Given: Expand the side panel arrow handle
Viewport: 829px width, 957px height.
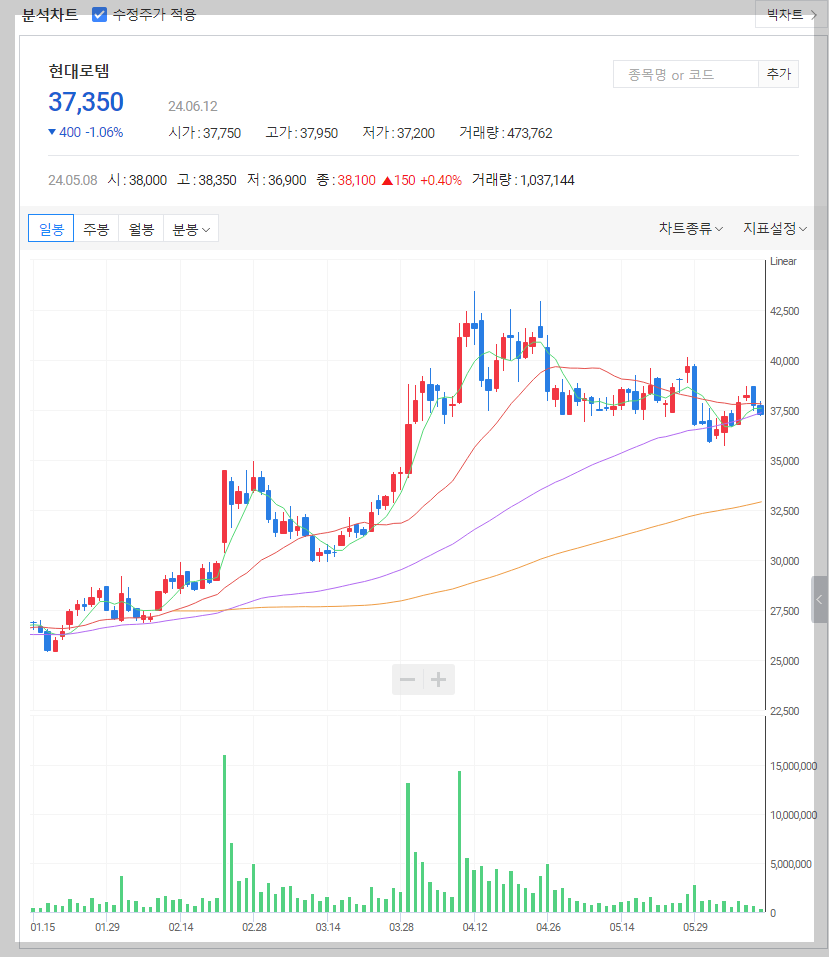Looking at the screenshot, I should 819,599.
